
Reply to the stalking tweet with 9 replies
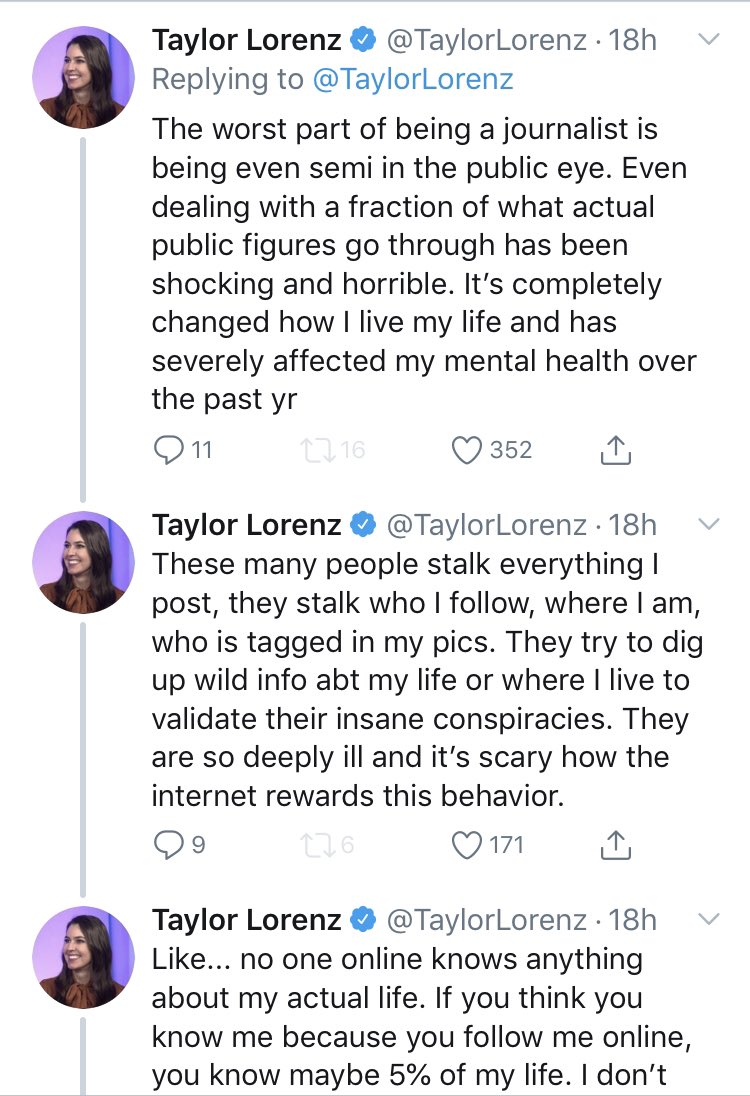[168, 846]
